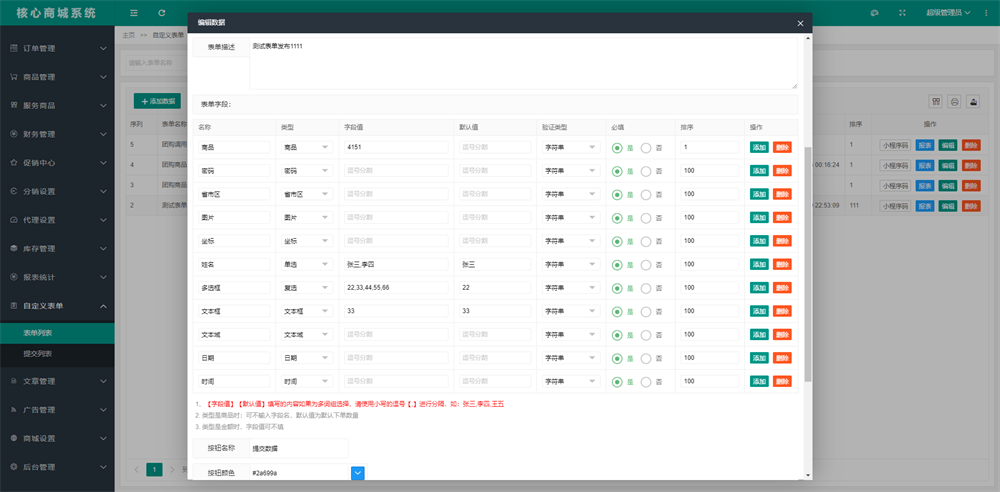Click 添加 in the 商品 field row

(759, 147)
